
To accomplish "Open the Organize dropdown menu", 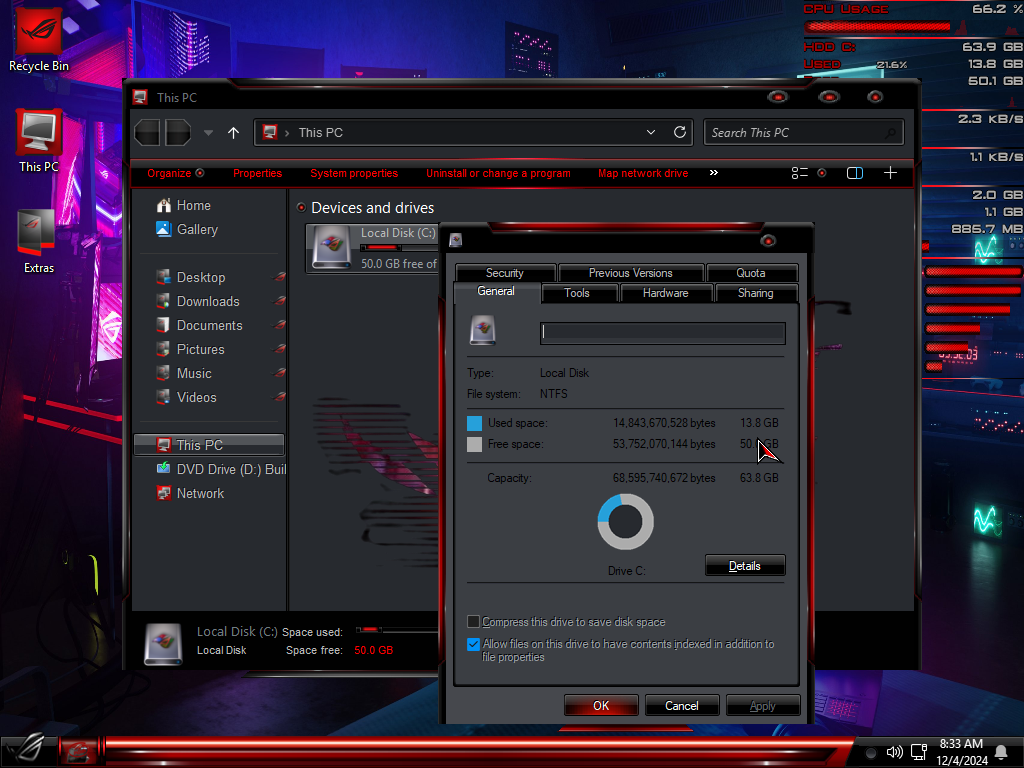I will (x=176, y=173).
